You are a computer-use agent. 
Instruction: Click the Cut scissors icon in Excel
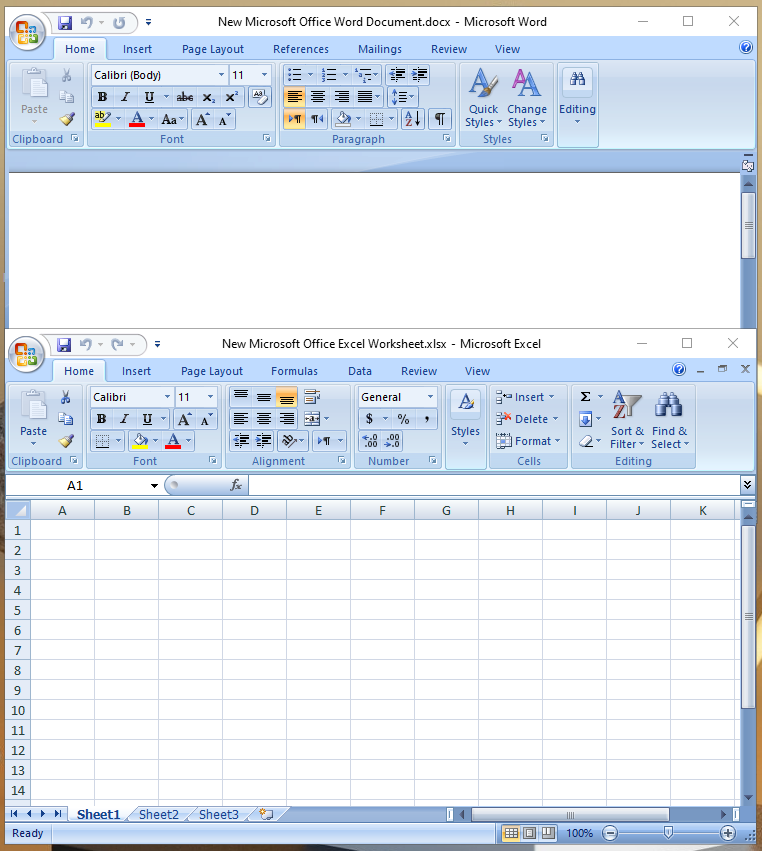click(x=66, y=397)
